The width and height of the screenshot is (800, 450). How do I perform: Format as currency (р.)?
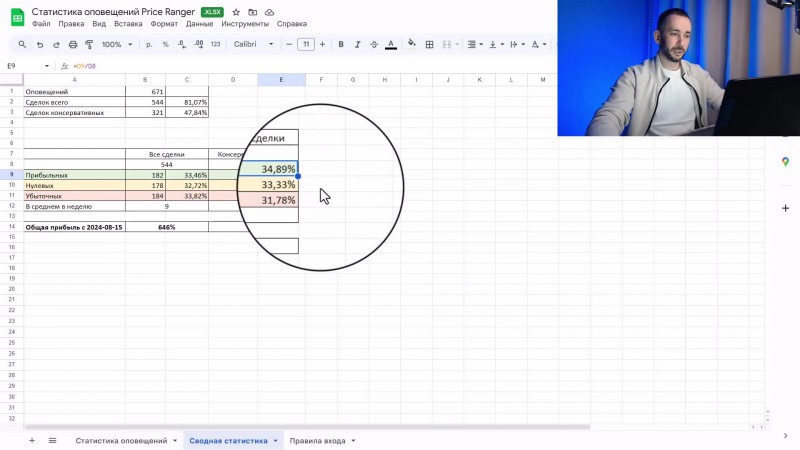coord(149,44)
